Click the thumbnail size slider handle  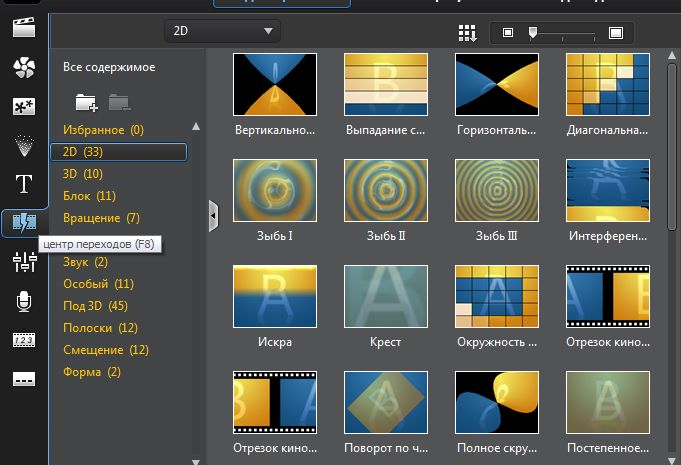pyautogui.click(x=533, y=32)
